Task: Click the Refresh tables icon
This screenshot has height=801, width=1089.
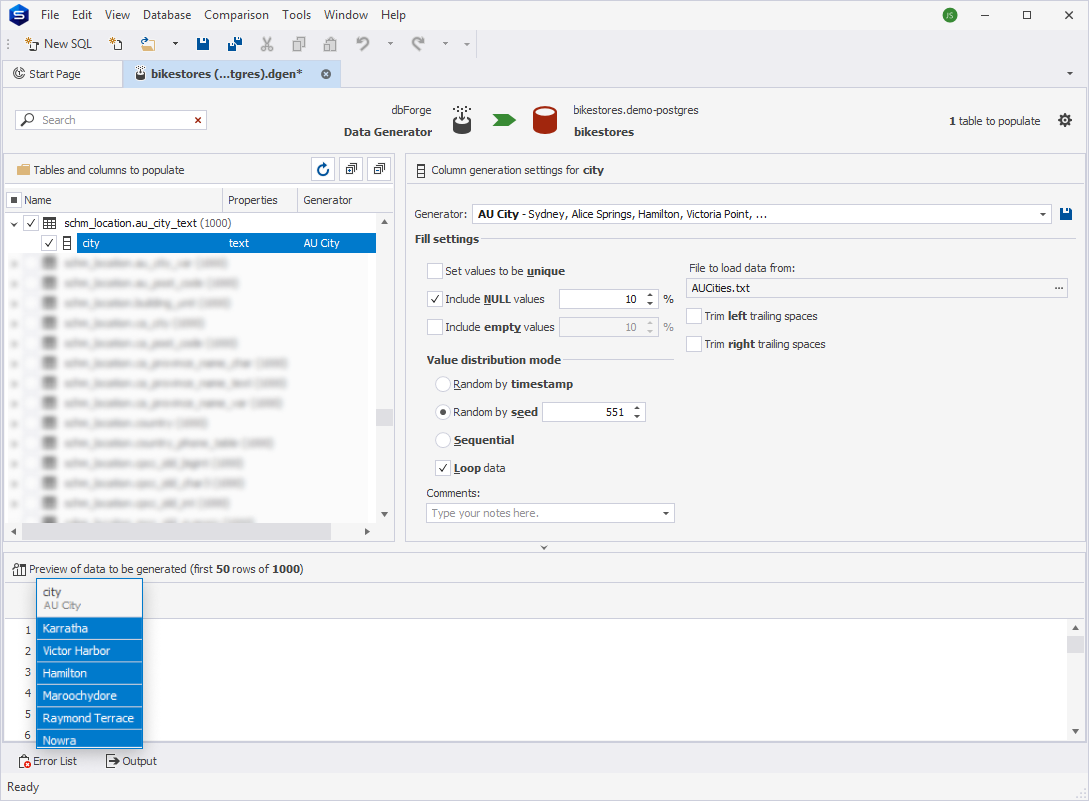Action: (x=323, y=169)
